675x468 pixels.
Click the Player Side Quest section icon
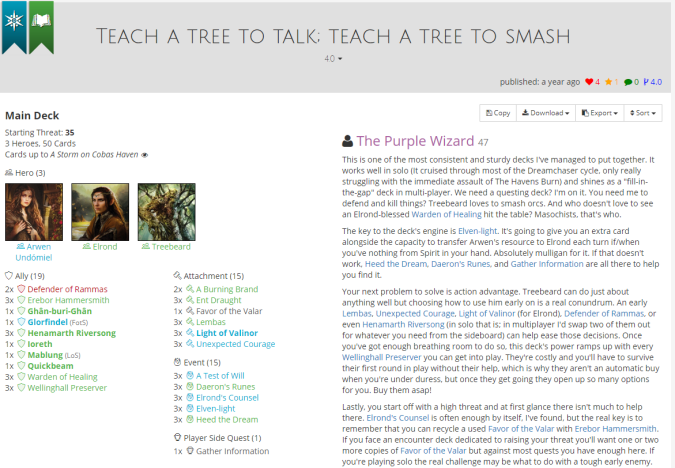[177, 437]
